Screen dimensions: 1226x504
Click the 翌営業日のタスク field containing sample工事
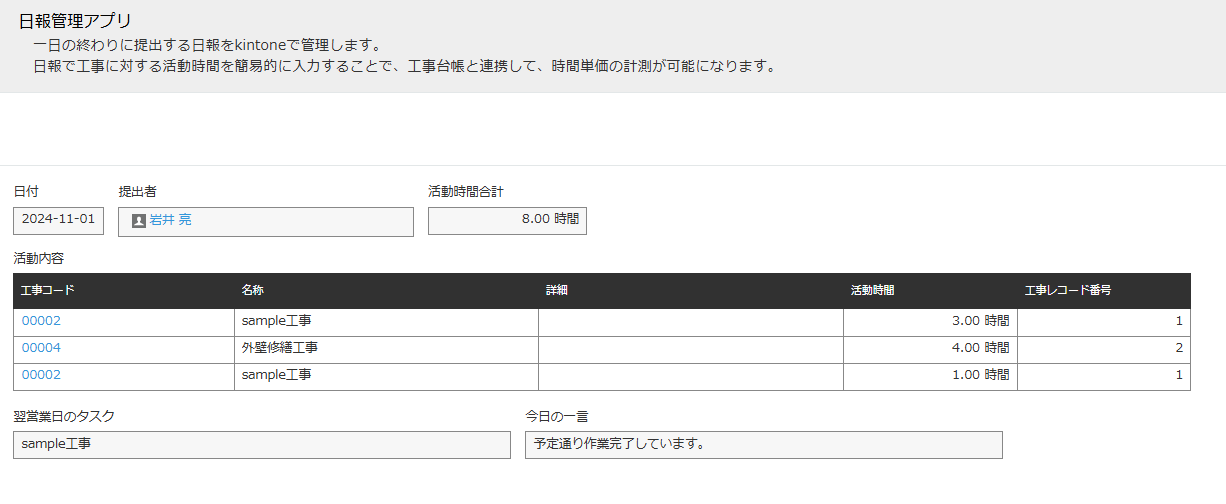tap(261, 444)
